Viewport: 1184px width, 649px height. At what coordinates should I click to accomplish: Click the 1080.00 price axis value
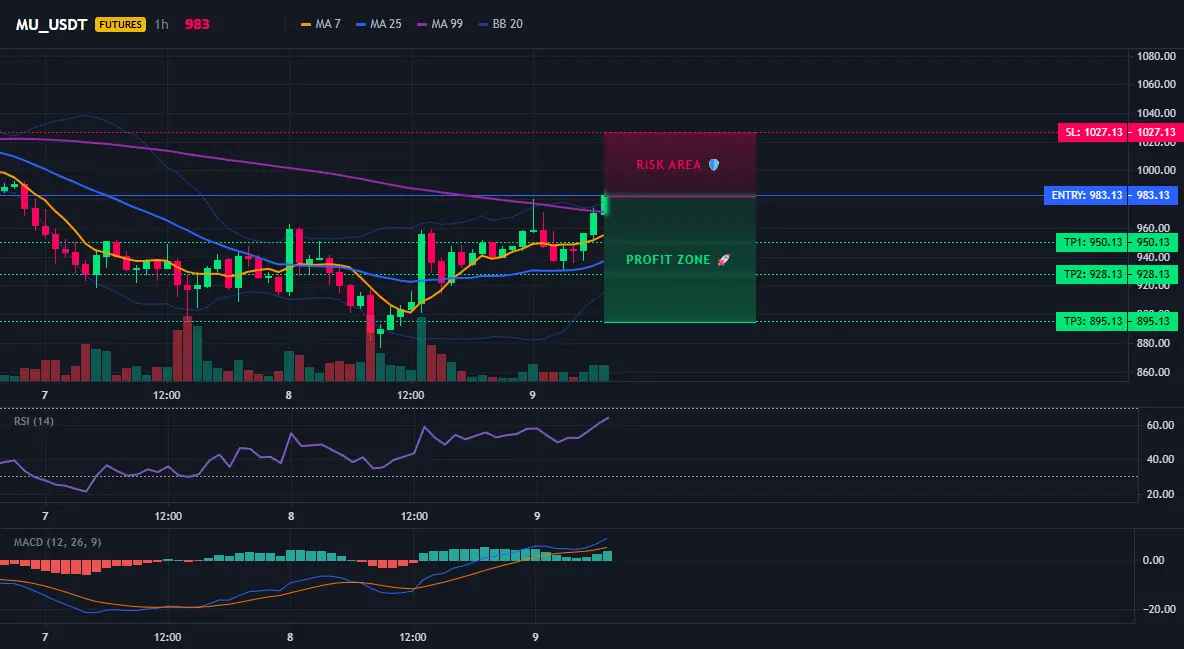(1156, 56)
